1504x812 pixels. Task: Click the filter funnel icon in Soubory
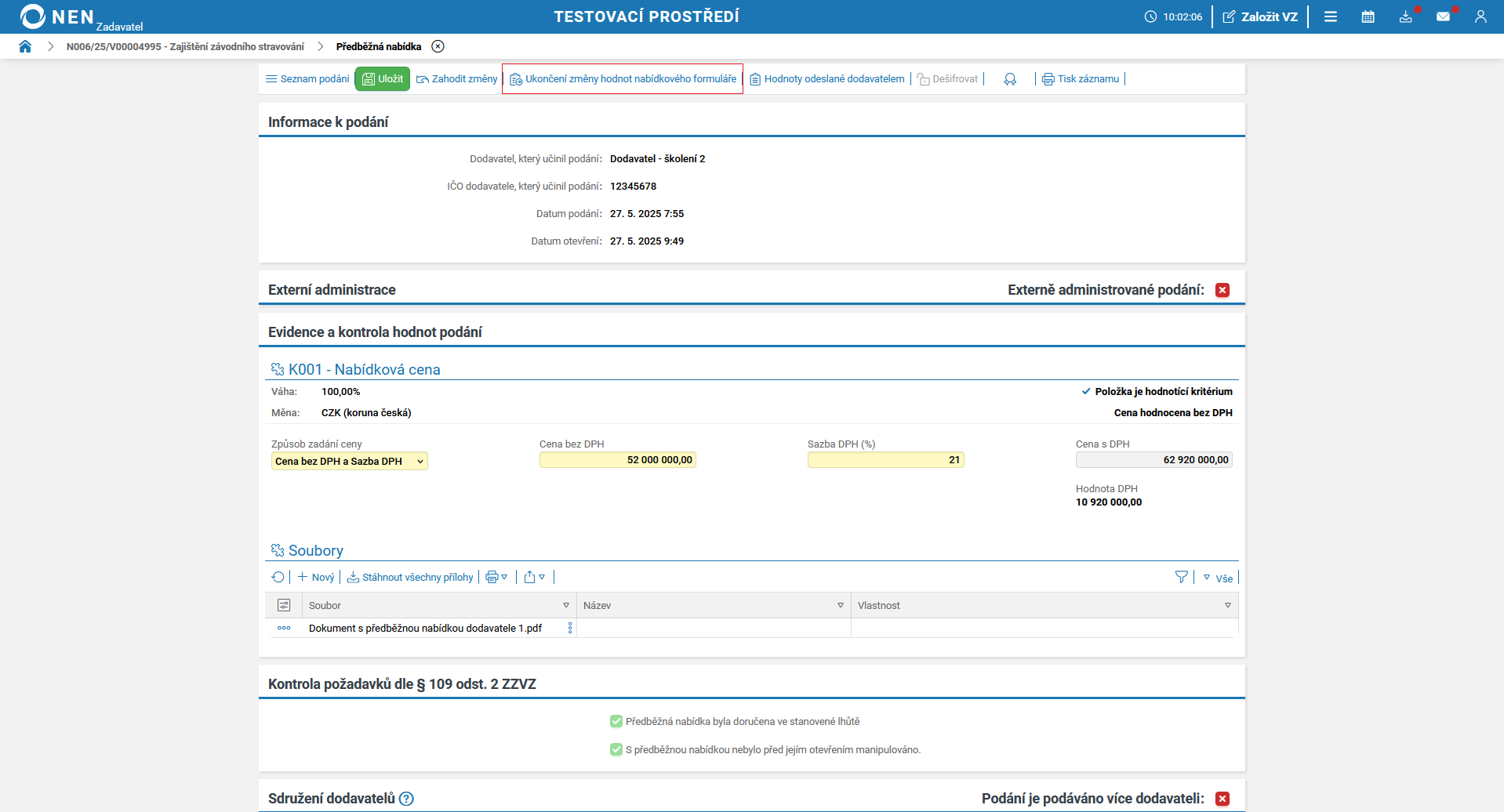click(1181, 577)
